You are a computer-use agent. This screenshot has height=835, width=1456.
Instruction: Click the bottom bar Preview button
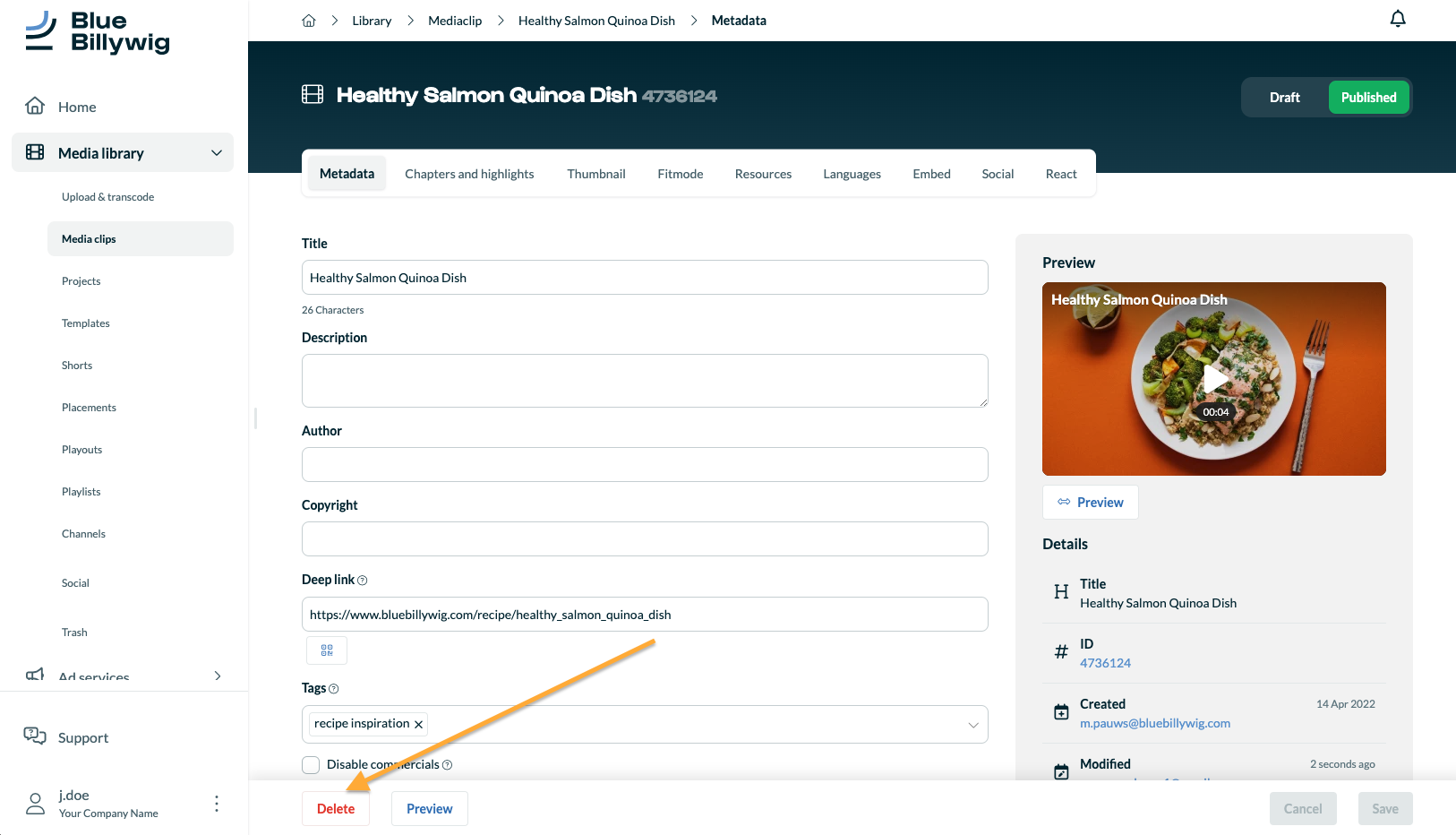tap(430, 809)
